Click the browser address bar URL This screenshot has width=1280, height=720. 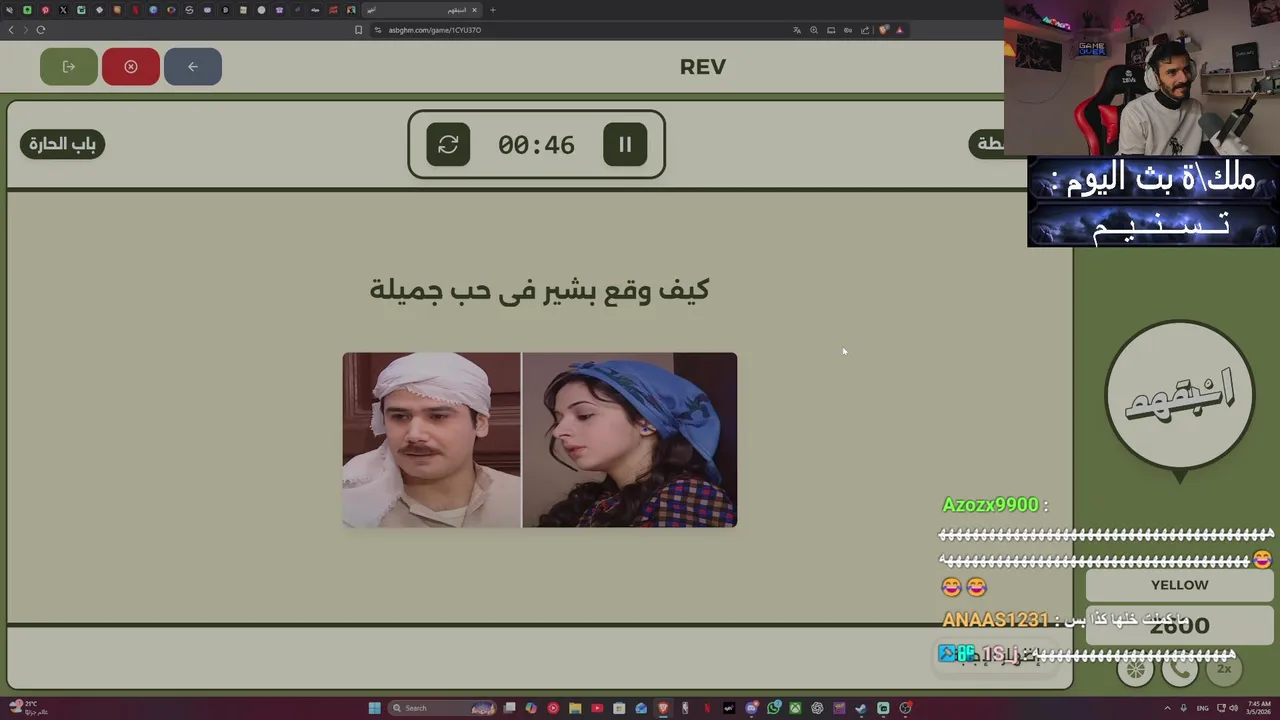(435, 30)
